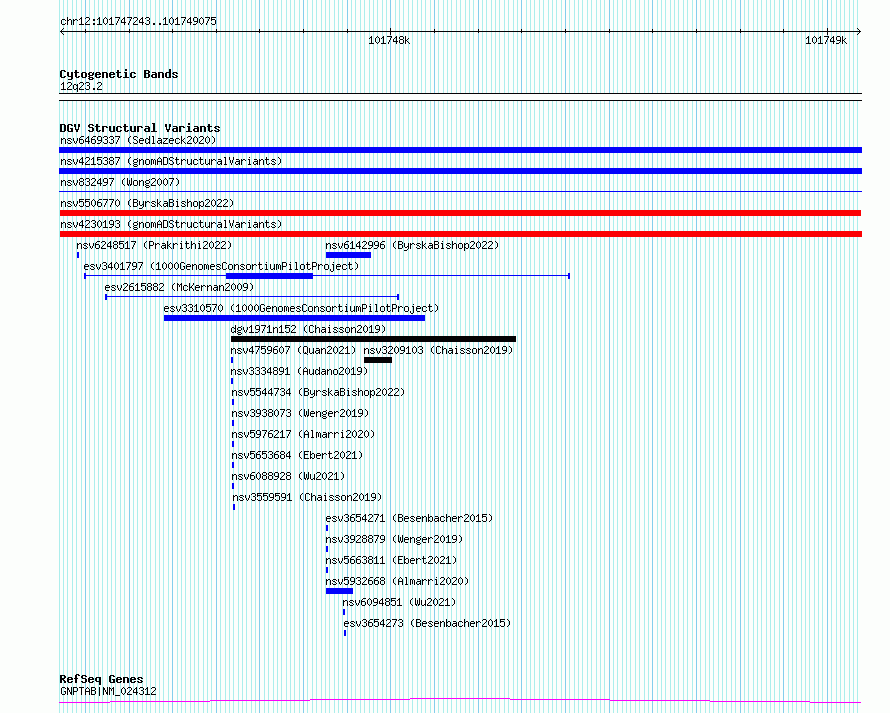
Task: Open variant esv3654271 (Besenbacher2015) label
Action: (409, 518)
